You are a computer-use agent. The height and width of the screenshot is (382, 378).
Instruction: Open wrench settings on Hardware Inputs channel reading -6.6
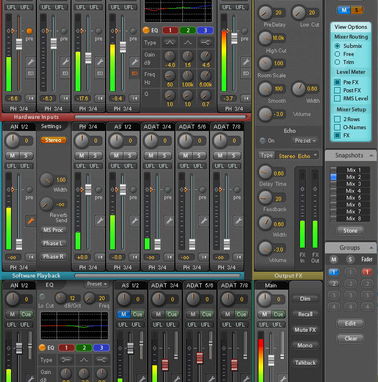click(x=30, y=62)
